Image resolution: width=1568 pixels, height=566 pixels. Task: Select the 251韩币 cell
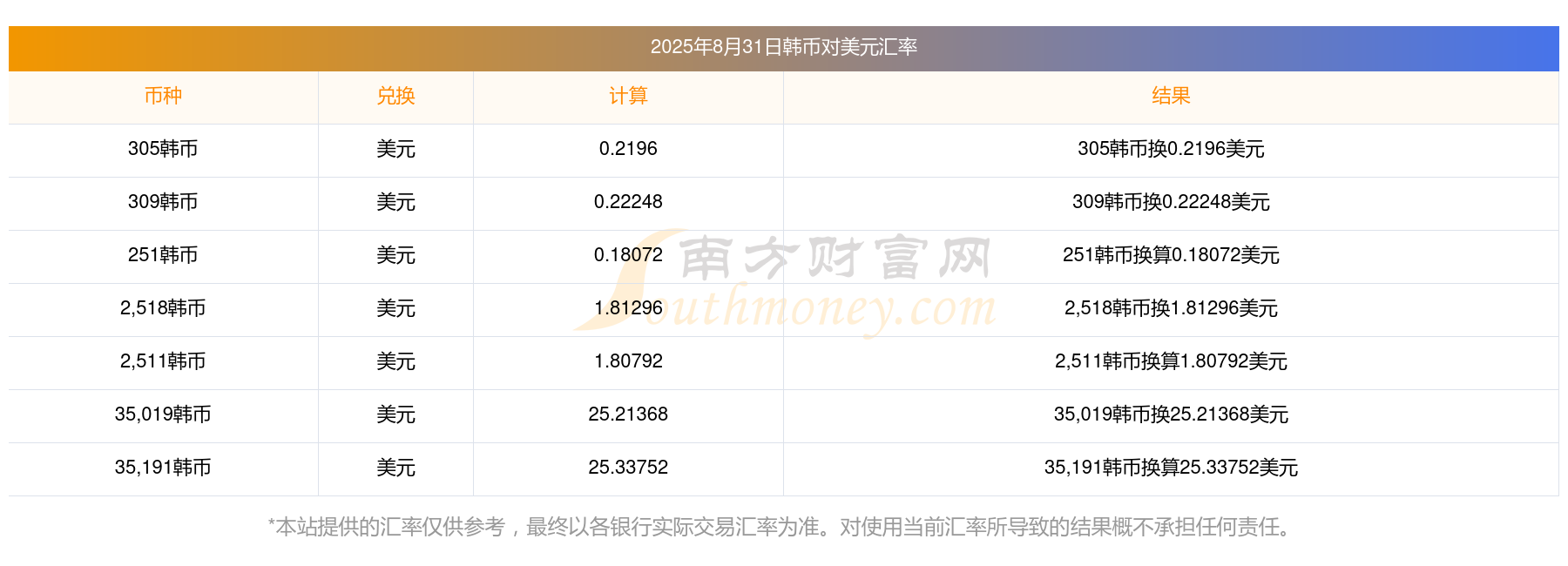163,255
